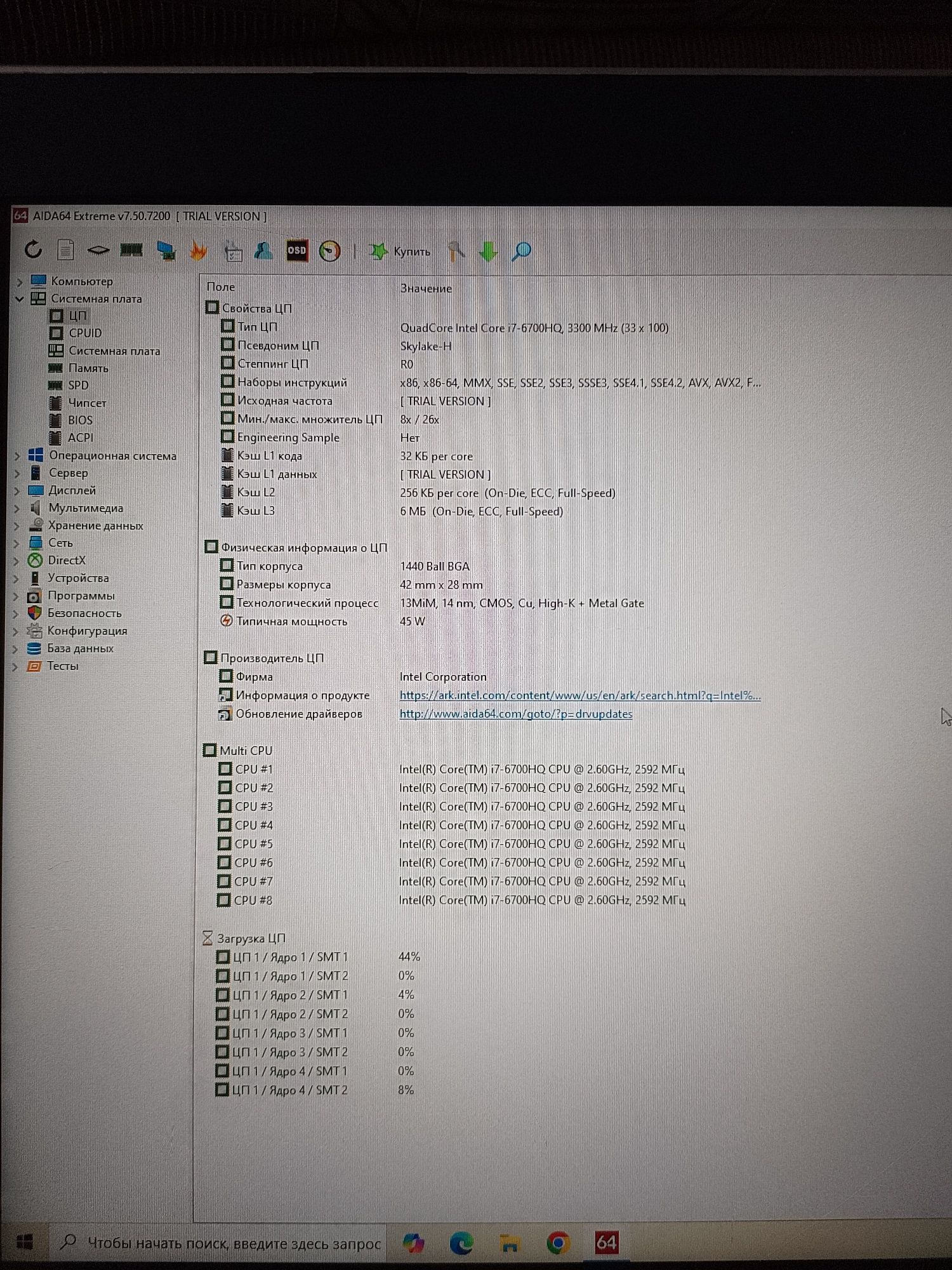The height and width of the screenshot is (1270, 952).
Task: Select Программы in the tree
Action: [81, 596]
